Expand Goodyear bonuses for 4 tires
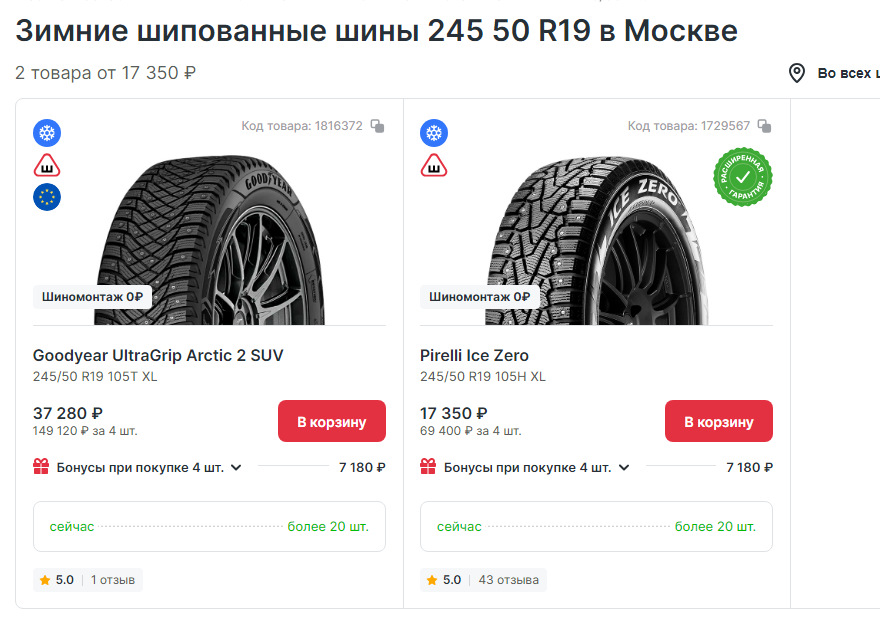Screen dimensions: 880x635 [x=237, y=467]
